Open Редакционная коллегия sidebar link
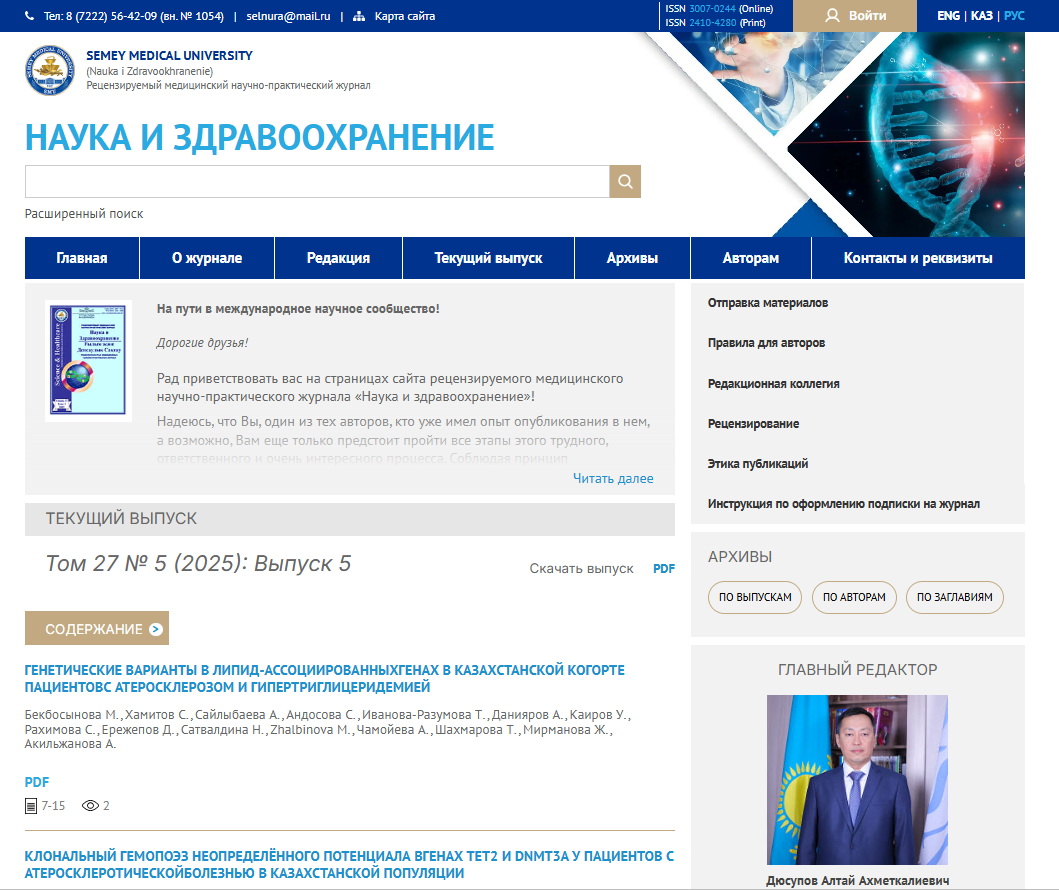Image resolution: width=1059 pixels, height=890 pixels. tap(773, 384)
